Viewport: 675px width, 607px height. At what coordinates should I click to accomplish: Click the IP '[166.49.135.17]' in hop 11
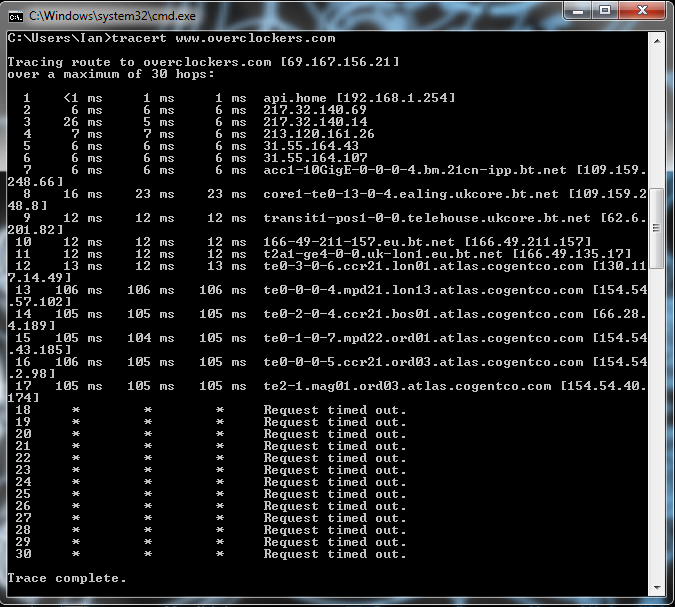point(572,254)
